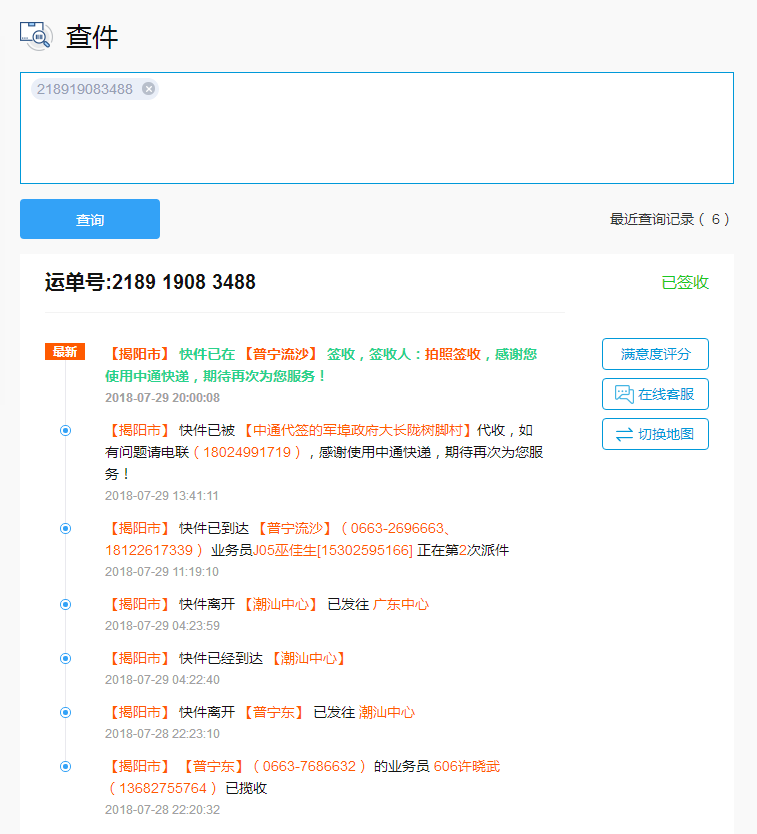
Task: Click the orange 最新 latest badge
Action: click(65, 352)
